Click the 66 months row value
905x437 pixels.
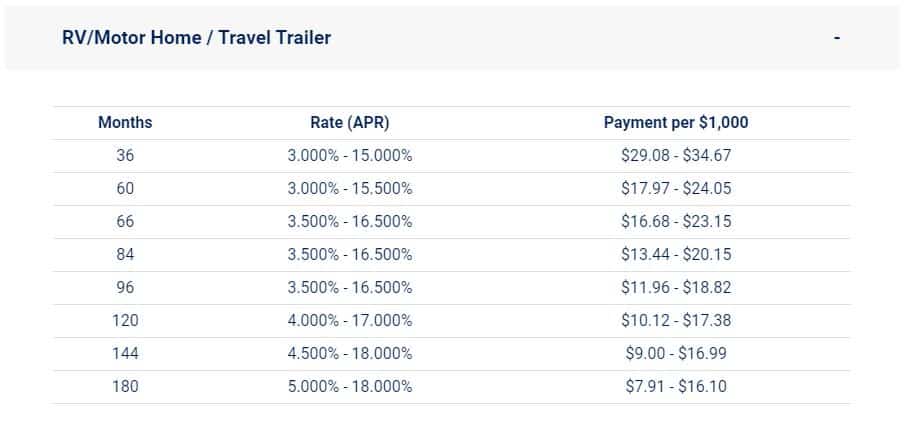point(125,222)
